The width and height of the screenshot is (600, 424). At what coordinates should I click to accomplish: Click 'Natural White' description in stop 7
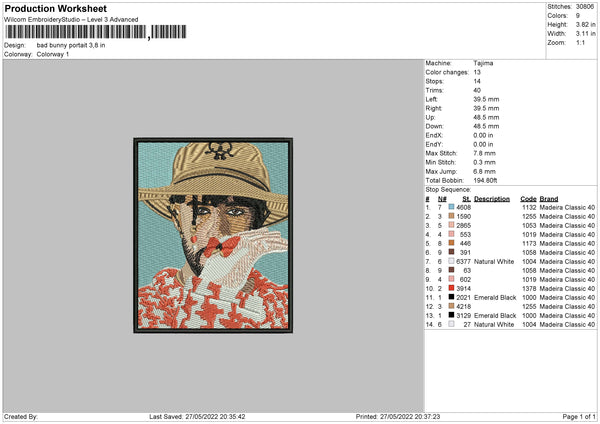tap(494, 262)
